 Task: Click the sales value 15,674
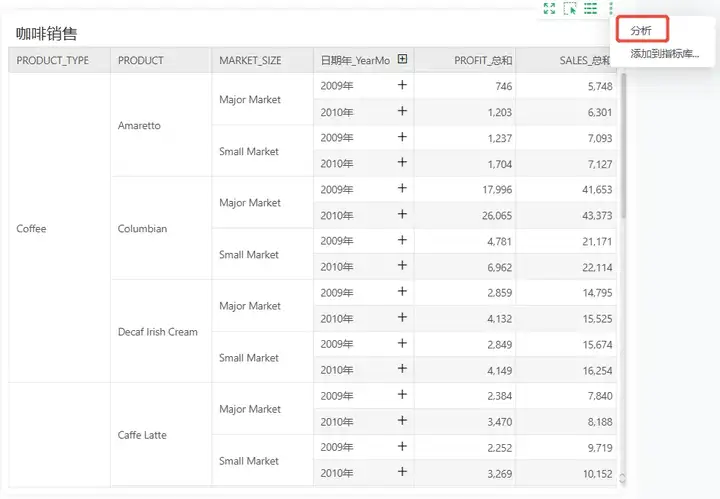tap(597, 345)
